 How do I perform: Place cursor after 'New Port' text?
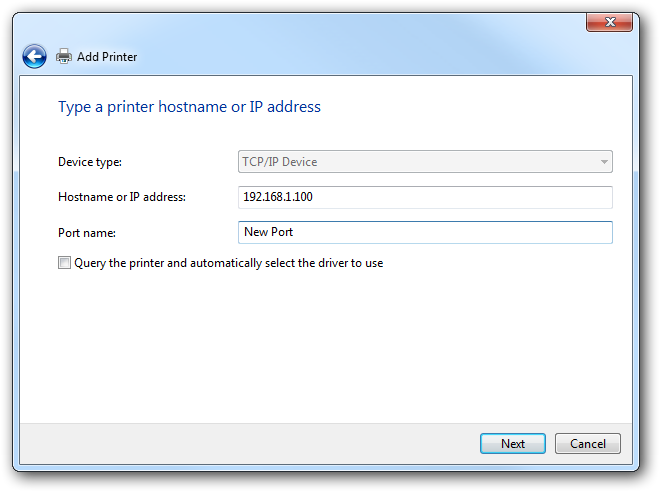point(294,232)
